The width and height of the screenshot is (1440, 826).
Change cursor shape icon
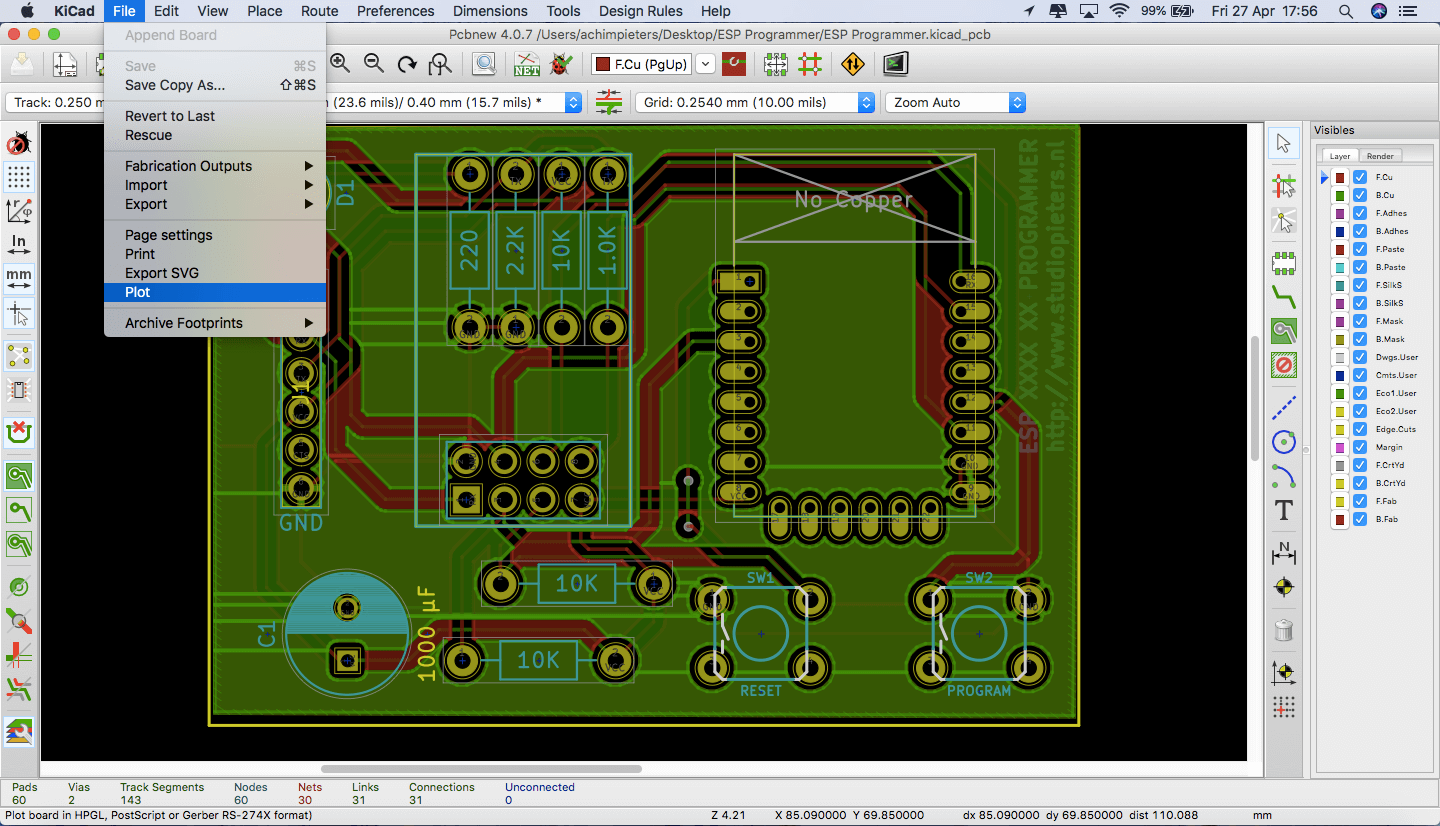(x=18, y=312)
